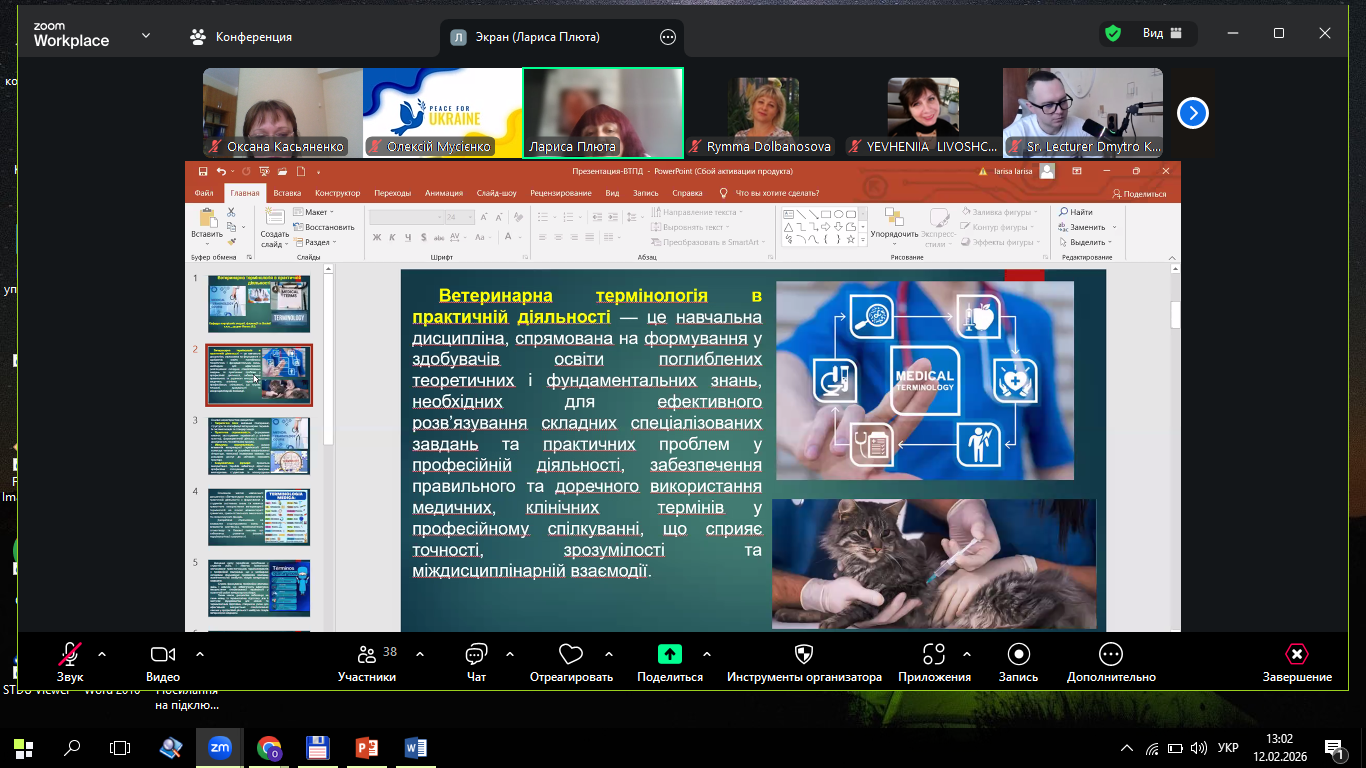Click the More options ellipsis icon
Viewport: 1366px width, 768px height.
point(1110,654)
